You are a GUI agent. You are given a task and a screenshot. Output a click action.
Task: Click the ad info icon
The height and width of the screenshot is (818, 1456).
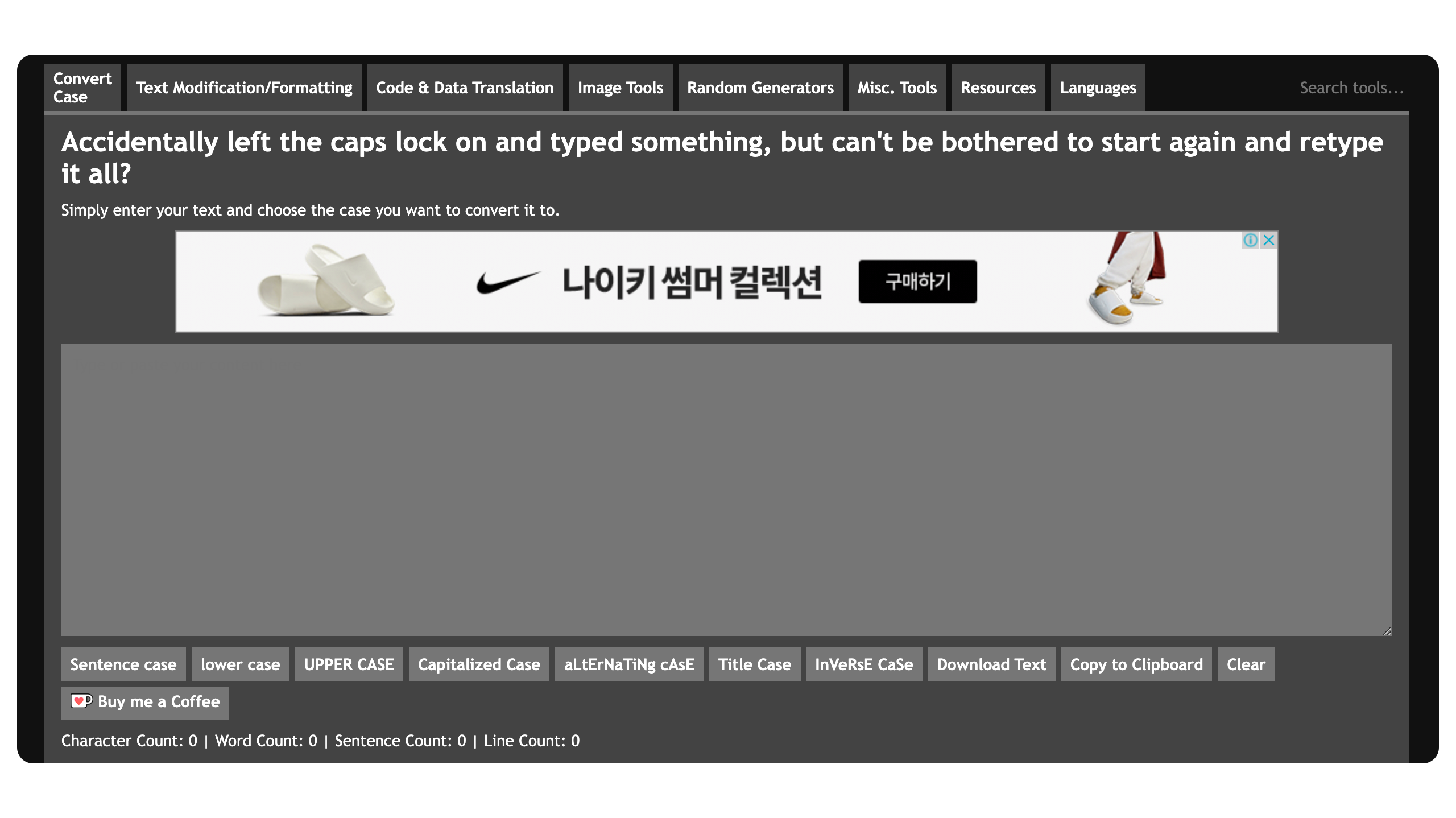pyautogui.click(x=1250, y=240)
